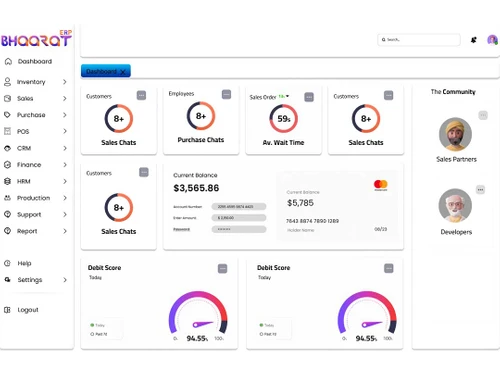Select Today option in right Debit Score legend
This screenshot has height=375, width=500.
click(x=267, y=325)
